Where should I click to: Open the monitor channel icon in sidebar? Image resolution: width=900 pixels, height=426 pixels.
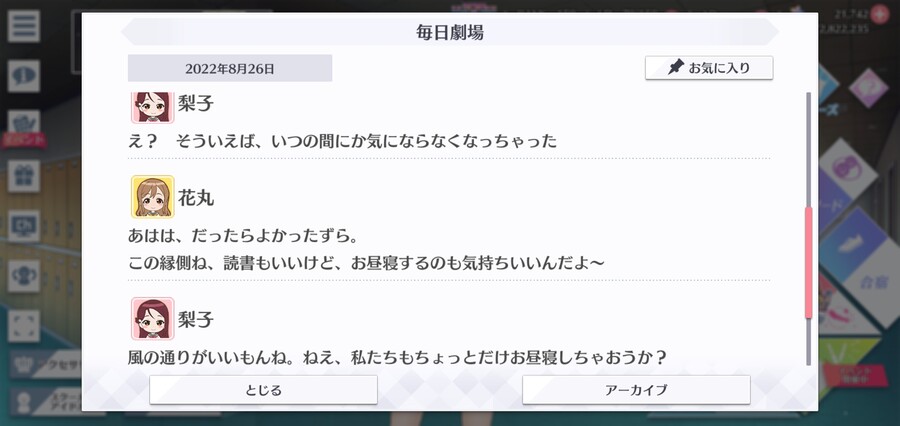pyautogui.click(x=24, y=226)
